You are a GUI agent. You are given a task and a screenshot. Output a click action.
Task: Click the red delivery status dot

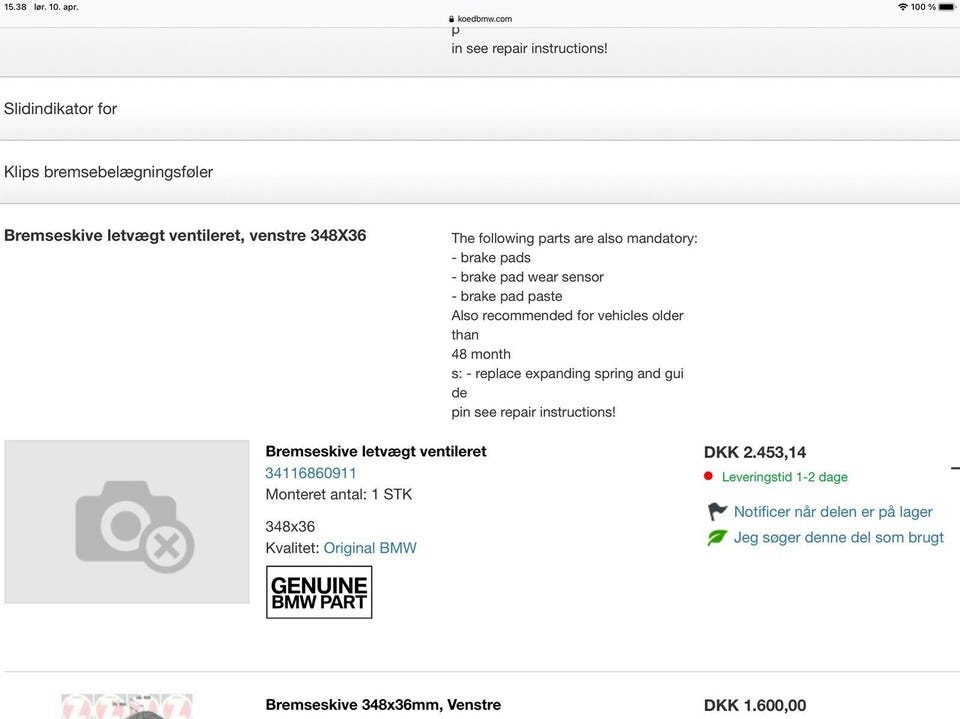tap(708, 477)
